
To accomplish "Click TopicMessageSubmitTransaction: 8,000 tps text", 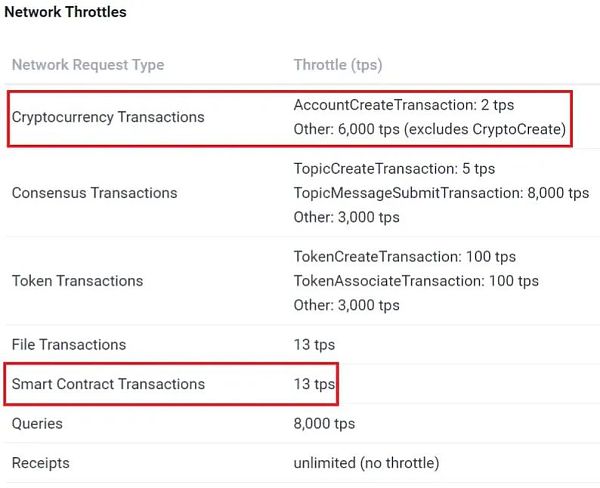I will (441, 192).
